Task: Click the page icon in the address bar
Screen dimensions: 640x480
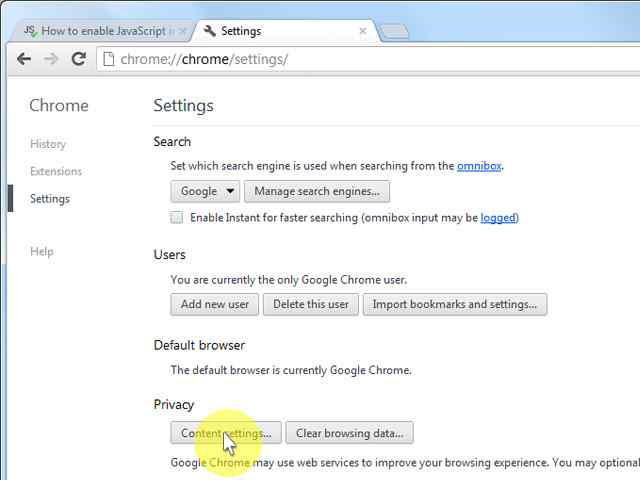Action: pos(109,59)
